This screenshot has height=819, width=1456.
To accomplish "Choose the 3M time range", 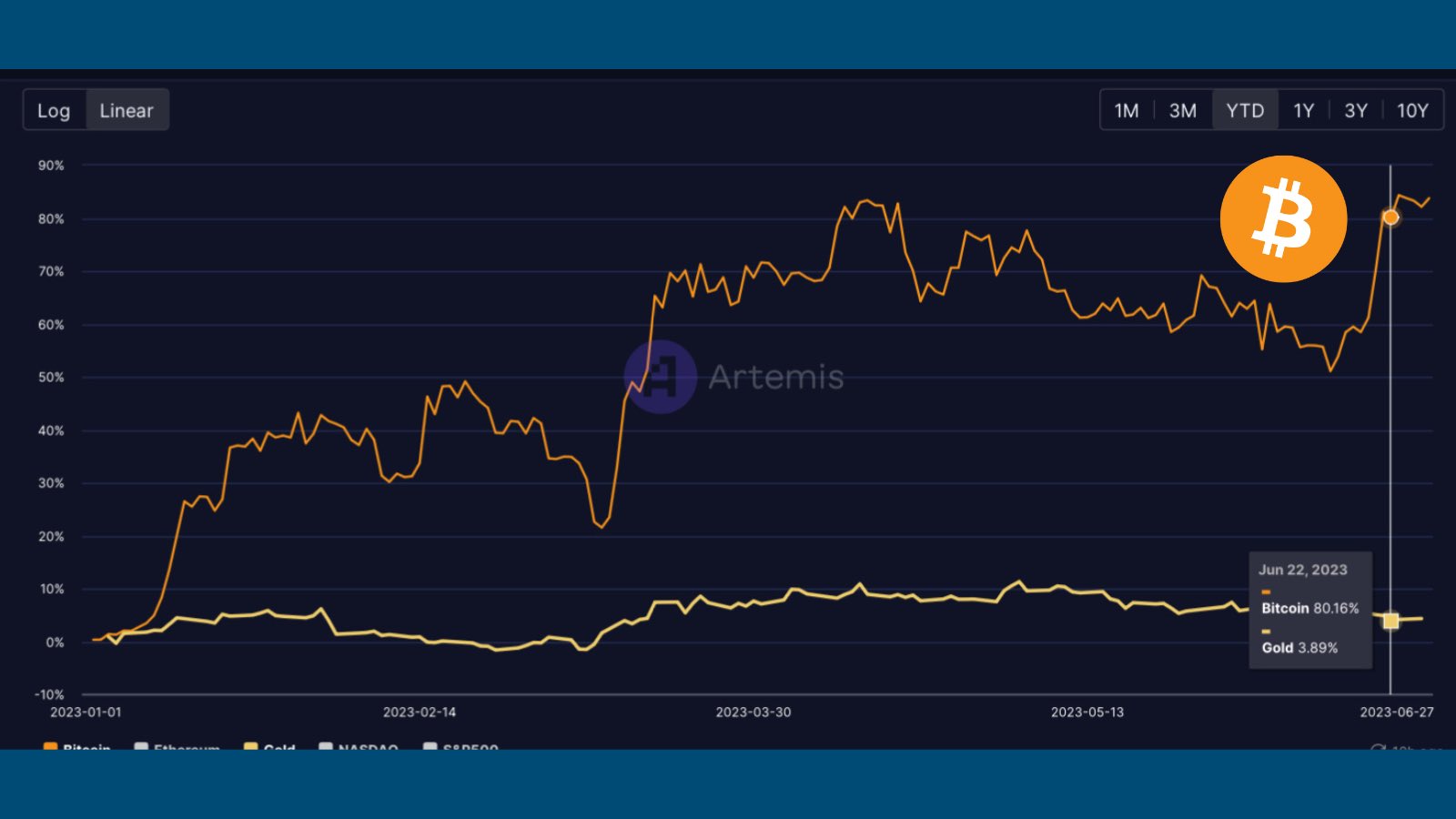I will click(1183, 110).
